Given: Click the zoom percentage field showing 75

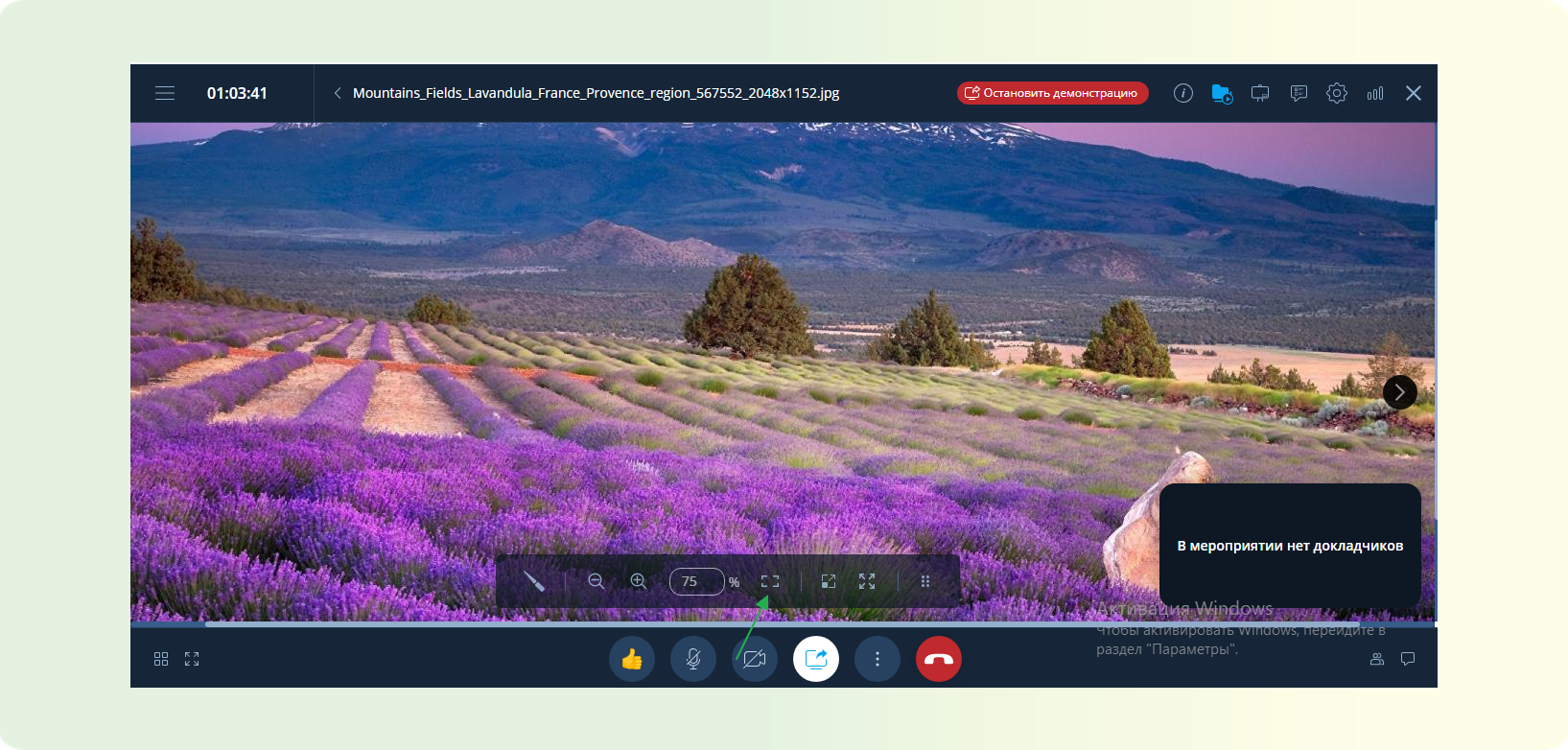Looking at the screenshot, I should point(696,581).
